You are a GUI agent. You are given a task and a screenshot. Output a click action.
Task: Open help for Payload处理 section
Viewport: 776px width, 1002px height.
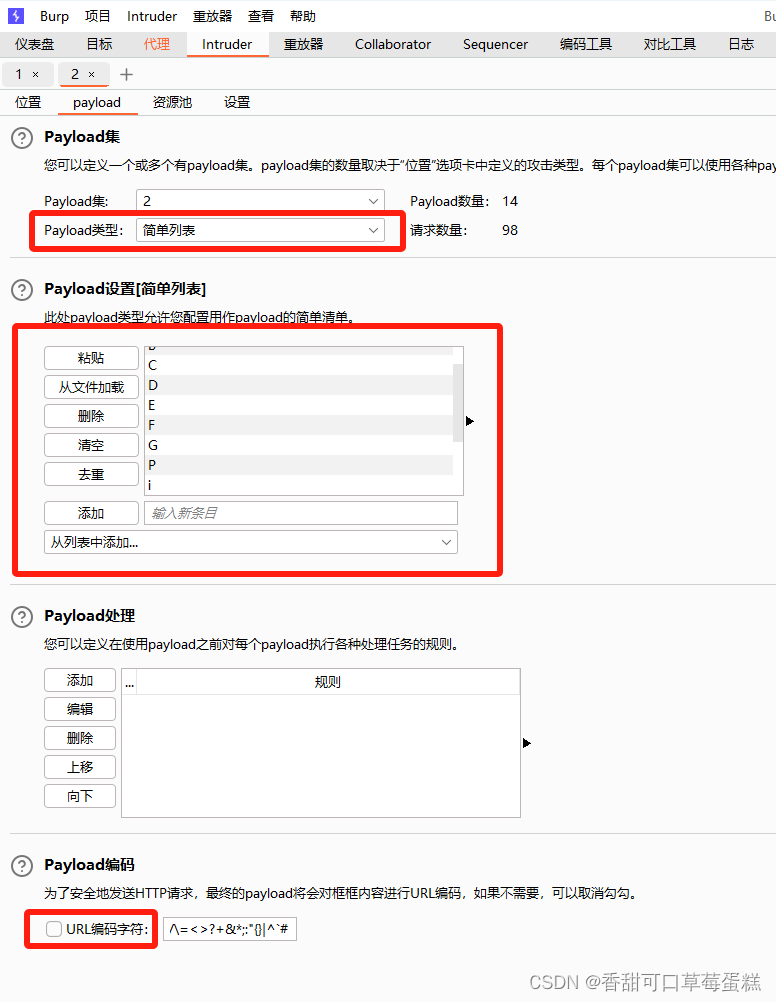pyautogui.click(x=22, y=617)
